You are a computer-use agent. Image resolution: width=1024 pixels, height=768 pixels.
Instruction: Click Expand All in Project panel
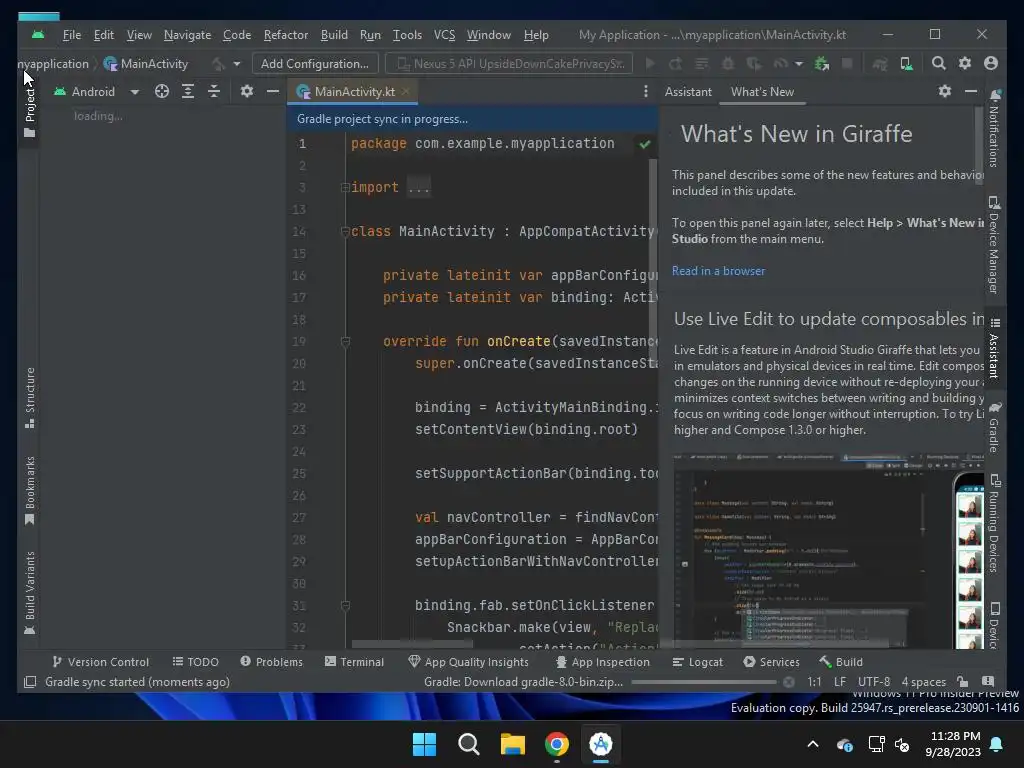point(188,91)
